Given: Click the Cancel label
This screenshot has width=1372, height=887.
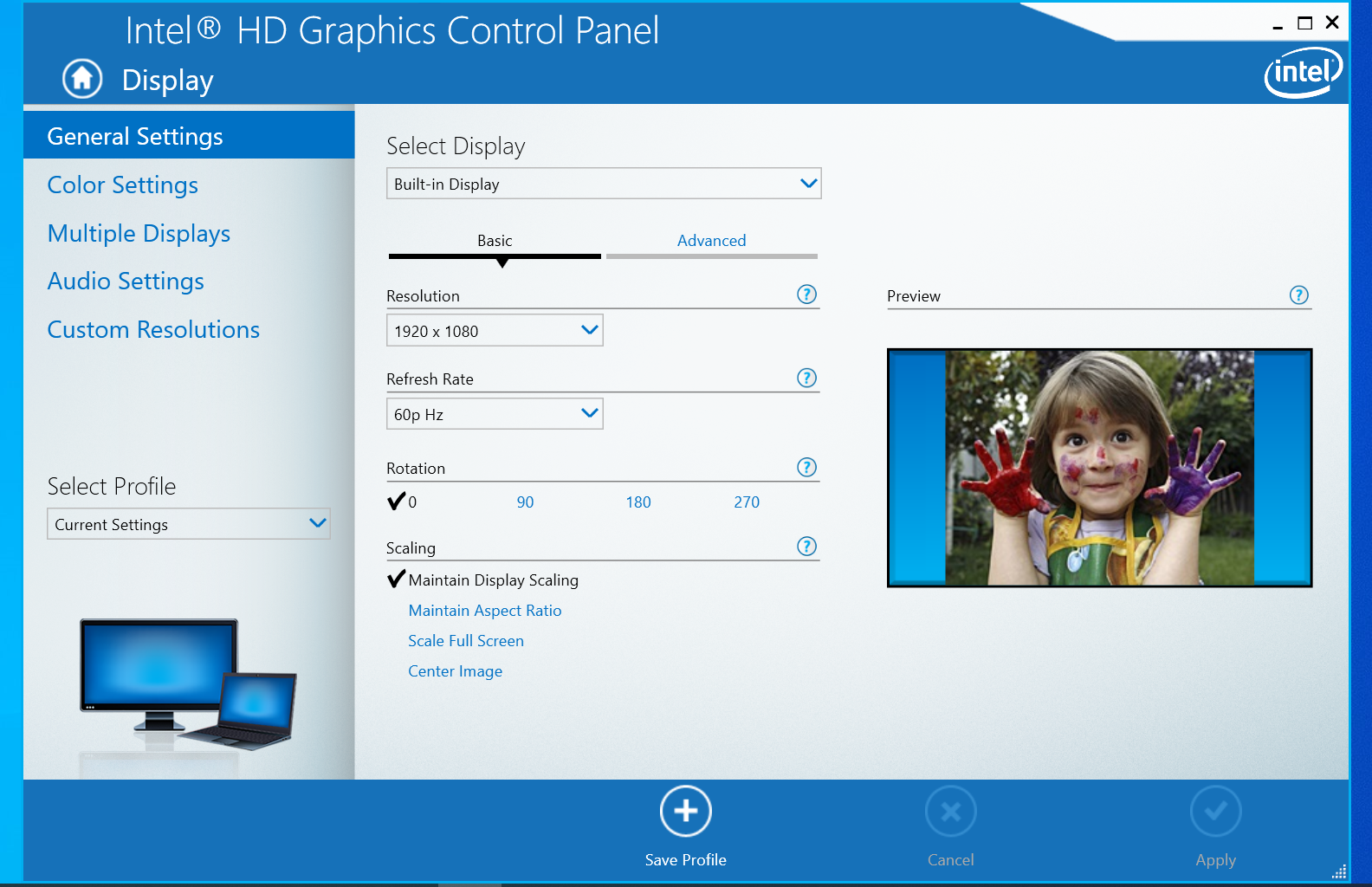Looking at the screenshot, I should point(951,860).
